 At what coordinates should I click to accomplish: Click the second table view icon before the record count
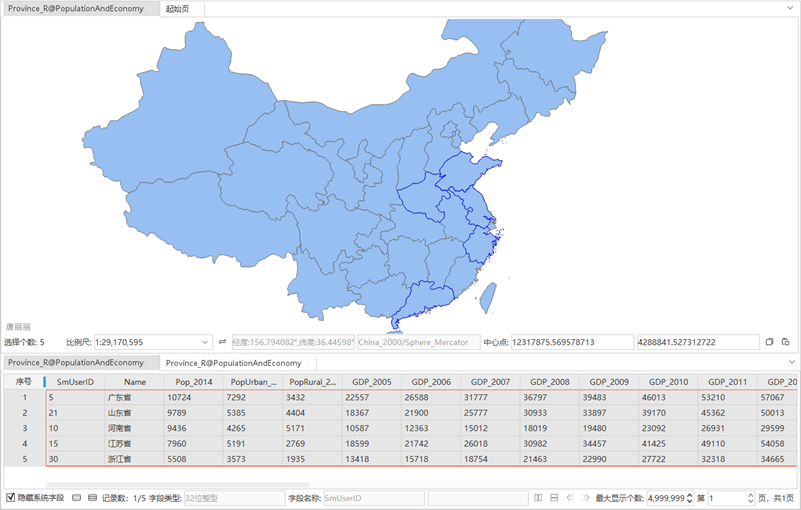coord(92,497)
